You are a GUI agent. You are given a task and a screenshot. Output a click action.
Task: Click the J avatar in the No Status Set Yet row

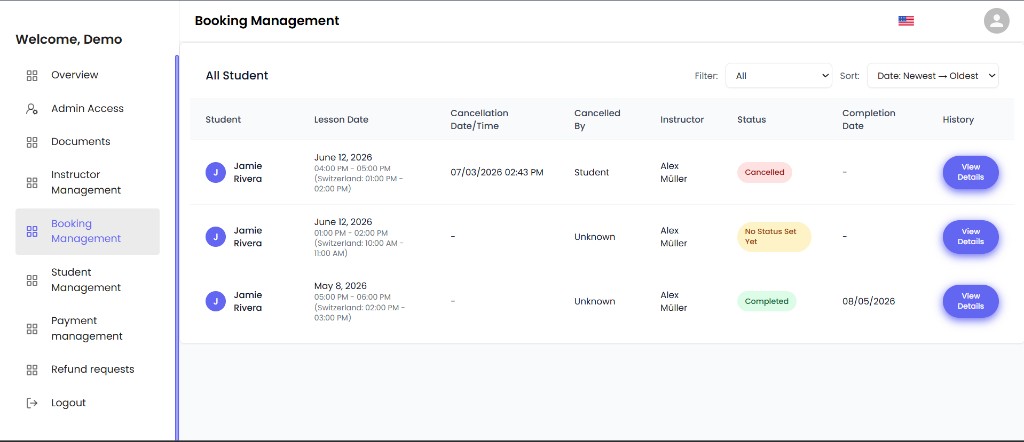(216, 237)
